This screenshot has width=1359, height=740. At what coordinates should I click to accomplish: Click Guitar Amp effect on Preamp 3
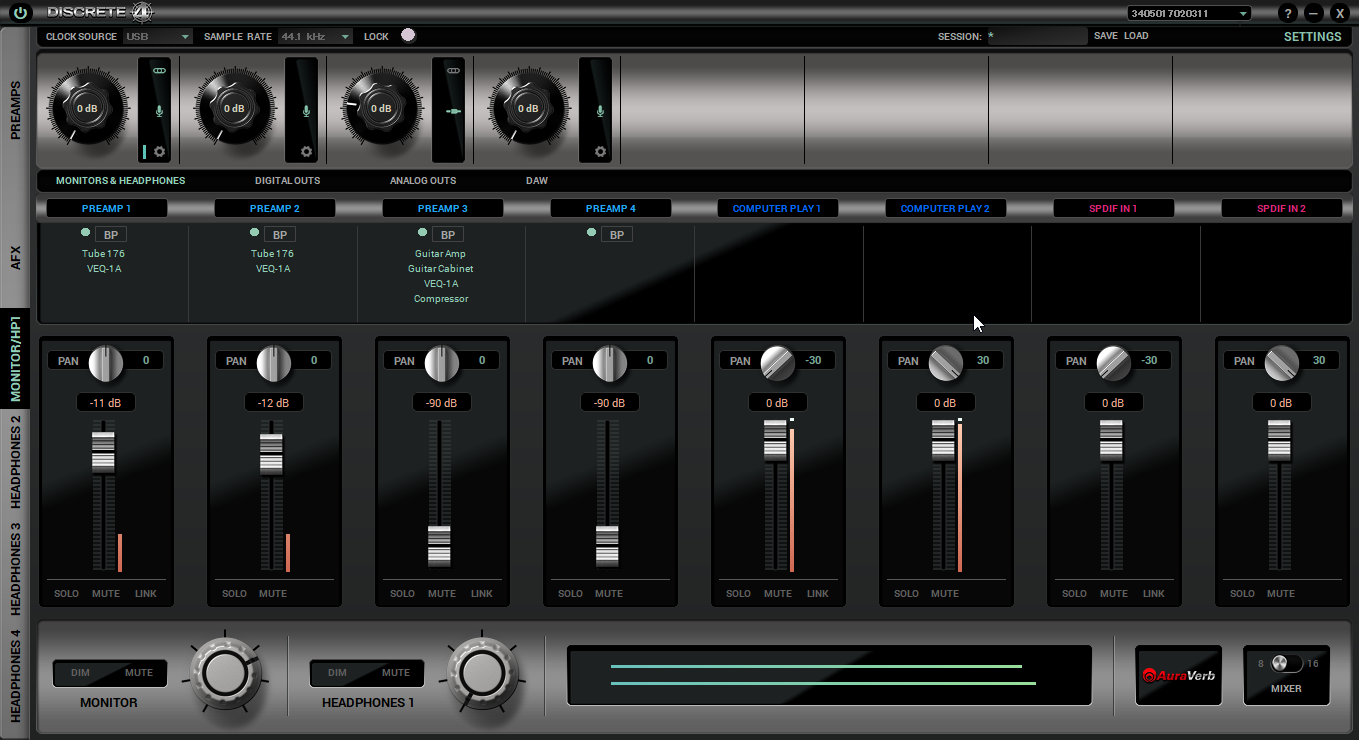click(441, 254)
